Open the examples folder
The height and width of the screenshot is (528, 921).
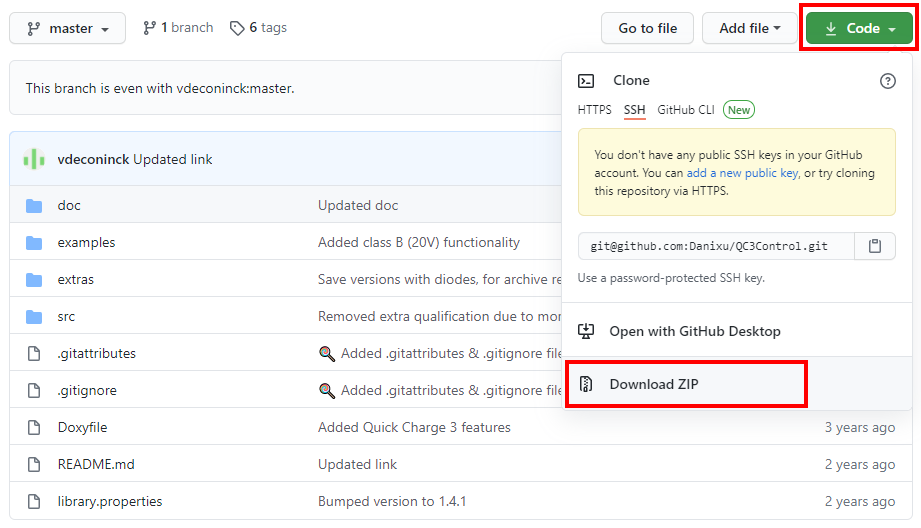(x=86, y=243)
